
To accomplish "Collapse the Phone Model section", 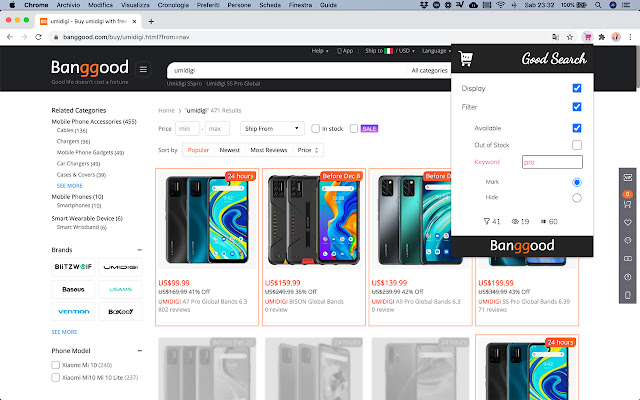I will pos(140,351).
